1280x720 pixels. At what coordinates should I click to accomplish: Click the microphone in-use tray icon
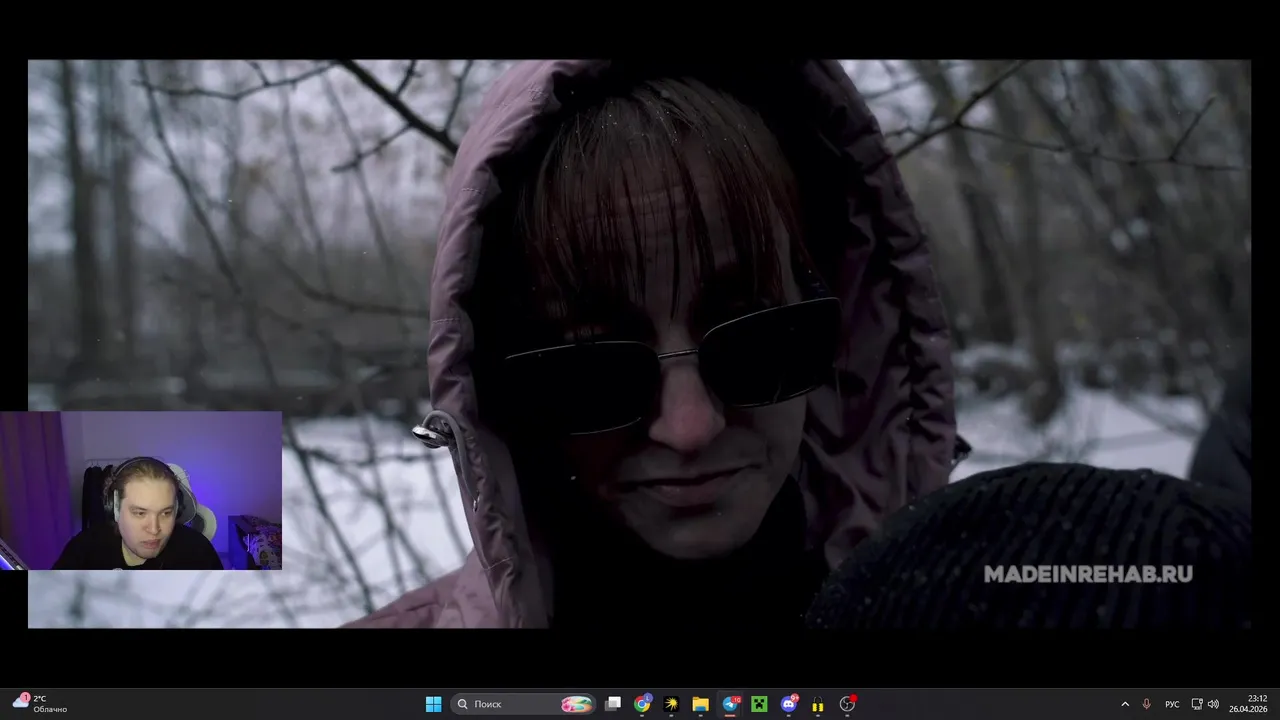tap(1147, 704)
